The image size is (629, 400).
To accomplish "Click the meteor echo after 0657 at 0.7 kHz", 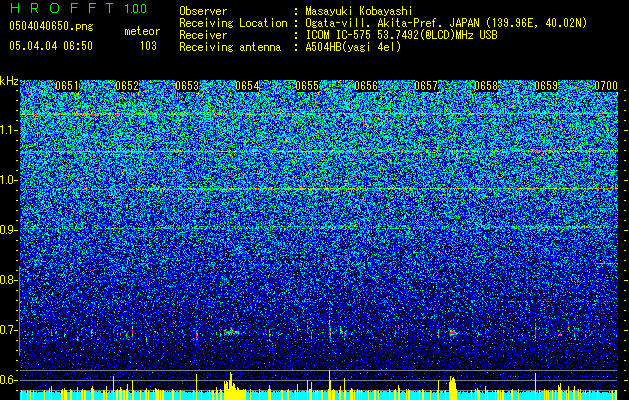I will tap(453, 333).
